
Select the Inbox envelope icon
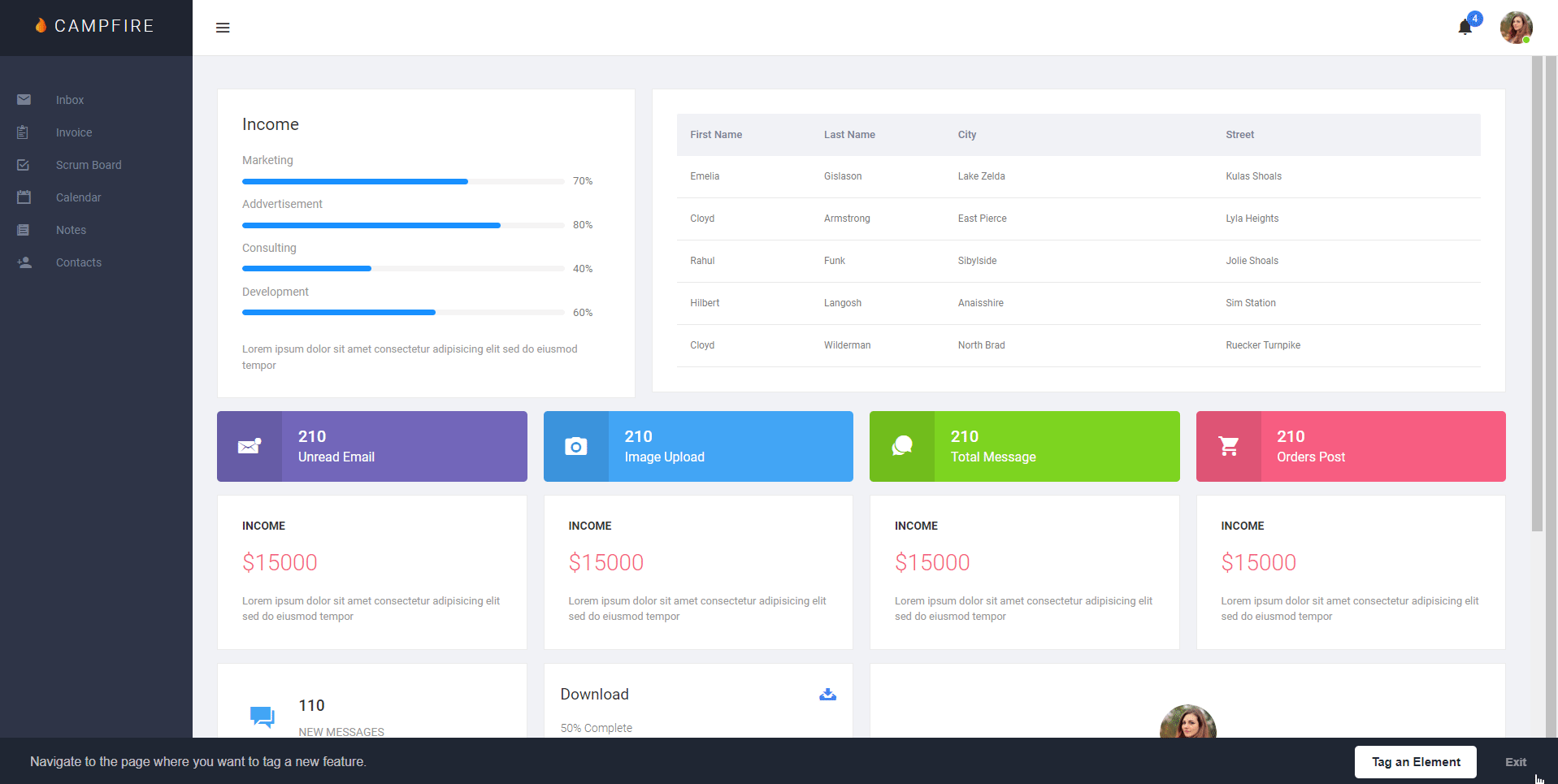(24, 99)
